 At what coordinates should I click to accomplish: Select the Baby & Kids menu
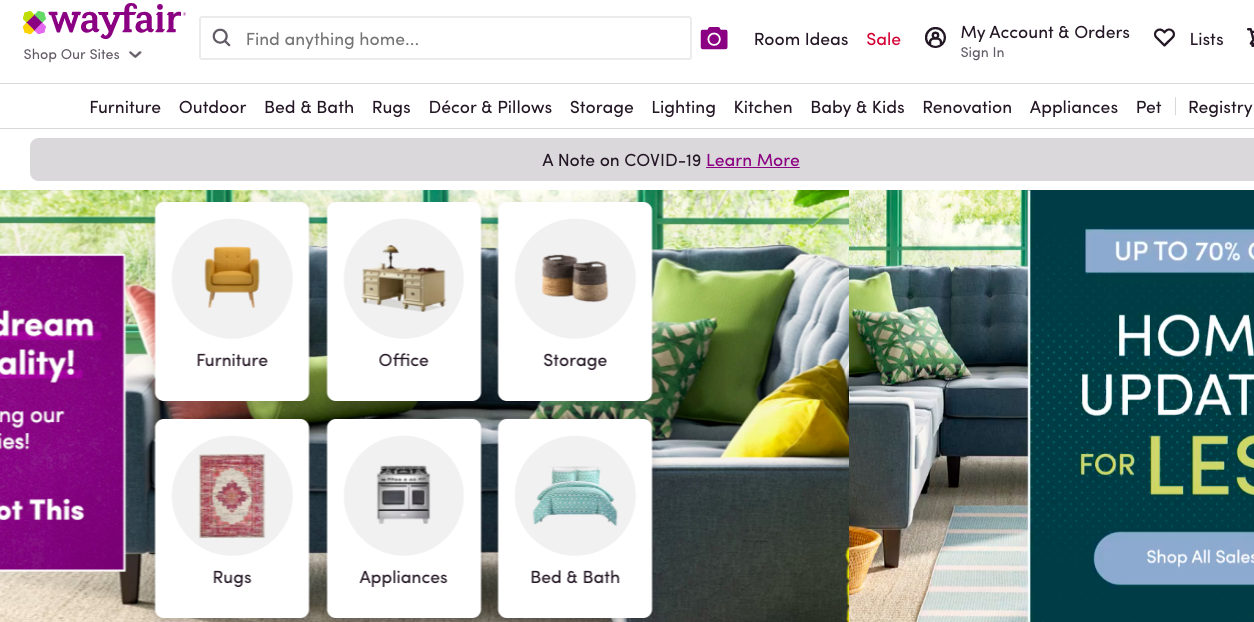[857, 107]
